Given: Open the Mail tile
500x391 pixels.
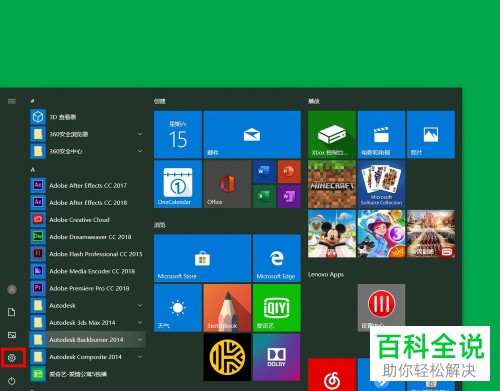Looking at the screenshot, I should click(x=252, y=135).
